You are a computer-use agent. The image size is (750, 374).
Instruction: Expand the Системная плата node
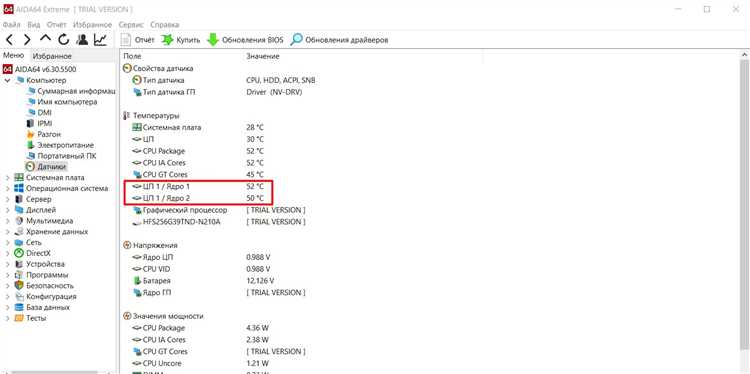pos(7,177)
